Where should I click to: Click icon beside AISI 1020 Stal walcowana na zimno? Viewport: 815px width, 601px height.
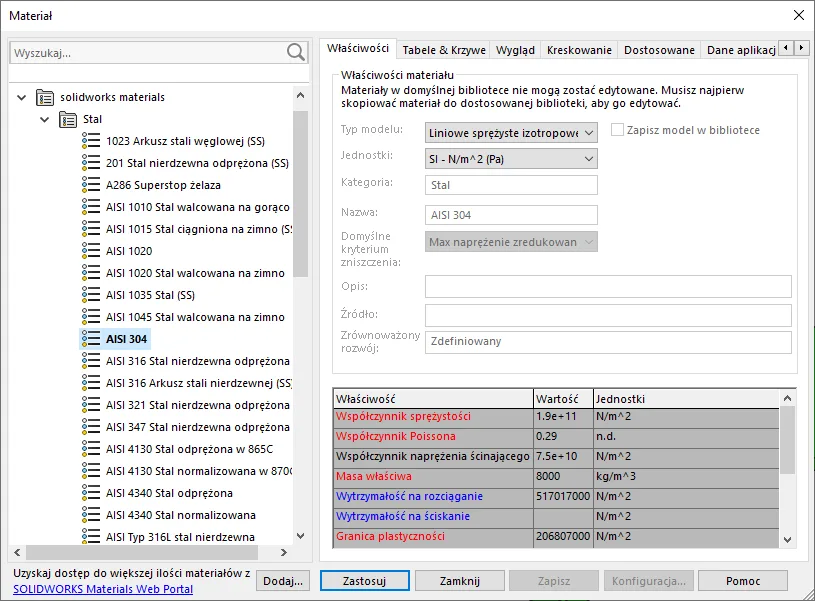coord(90,273)
